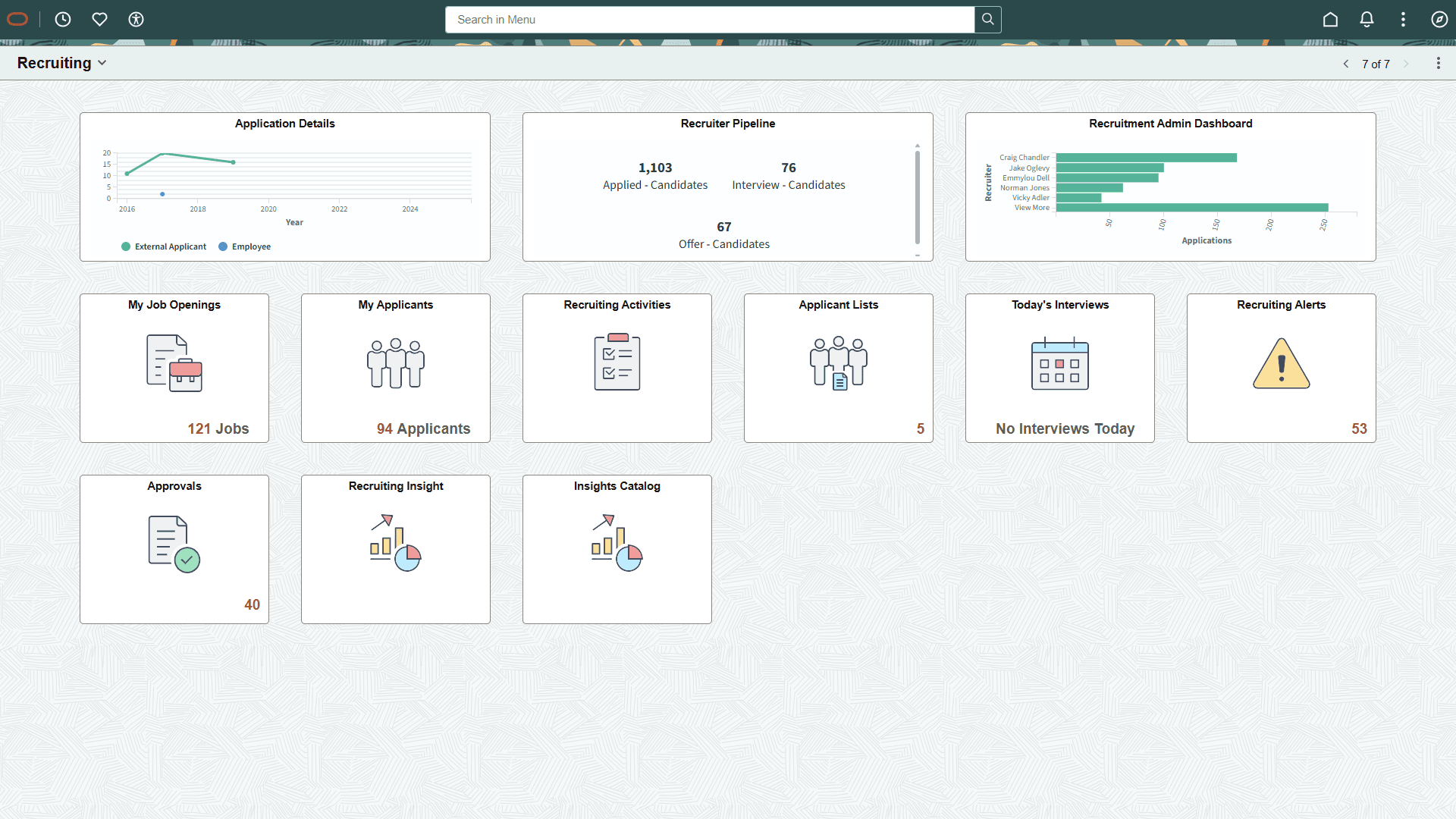Open the Favorites heart icon
The width and height of the screenshot is (1456, 819).
coord(99,20)
